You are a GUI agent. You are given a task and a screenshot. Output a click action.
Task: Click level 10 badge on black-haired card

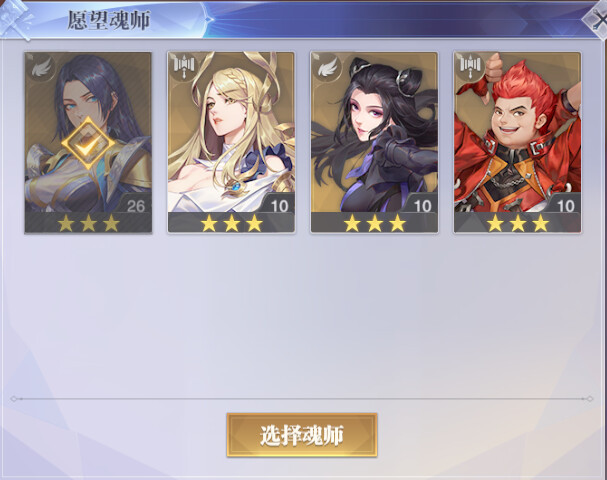click(x=422, y=206)
